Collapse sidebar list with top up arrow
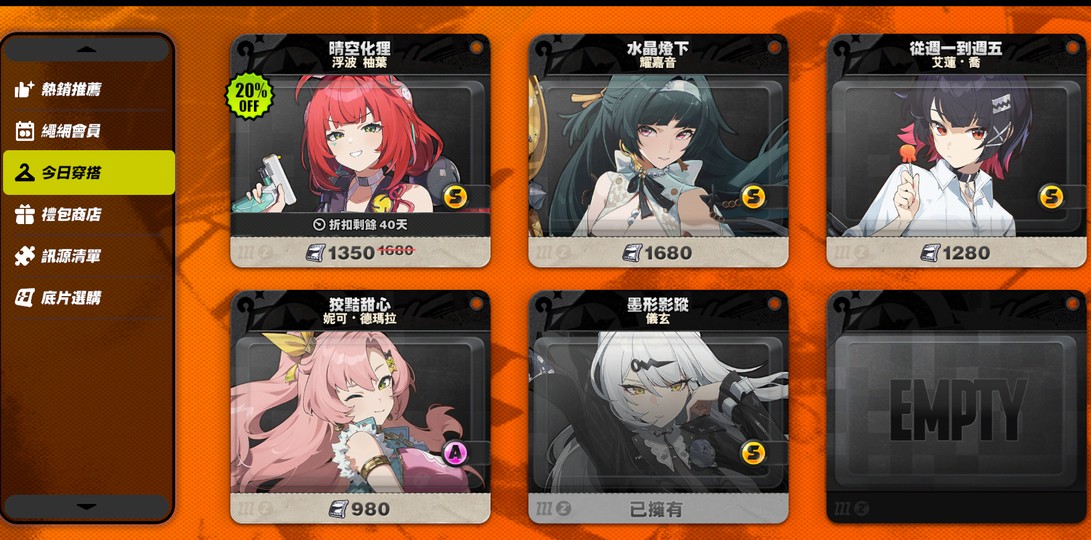 (87, 49)
